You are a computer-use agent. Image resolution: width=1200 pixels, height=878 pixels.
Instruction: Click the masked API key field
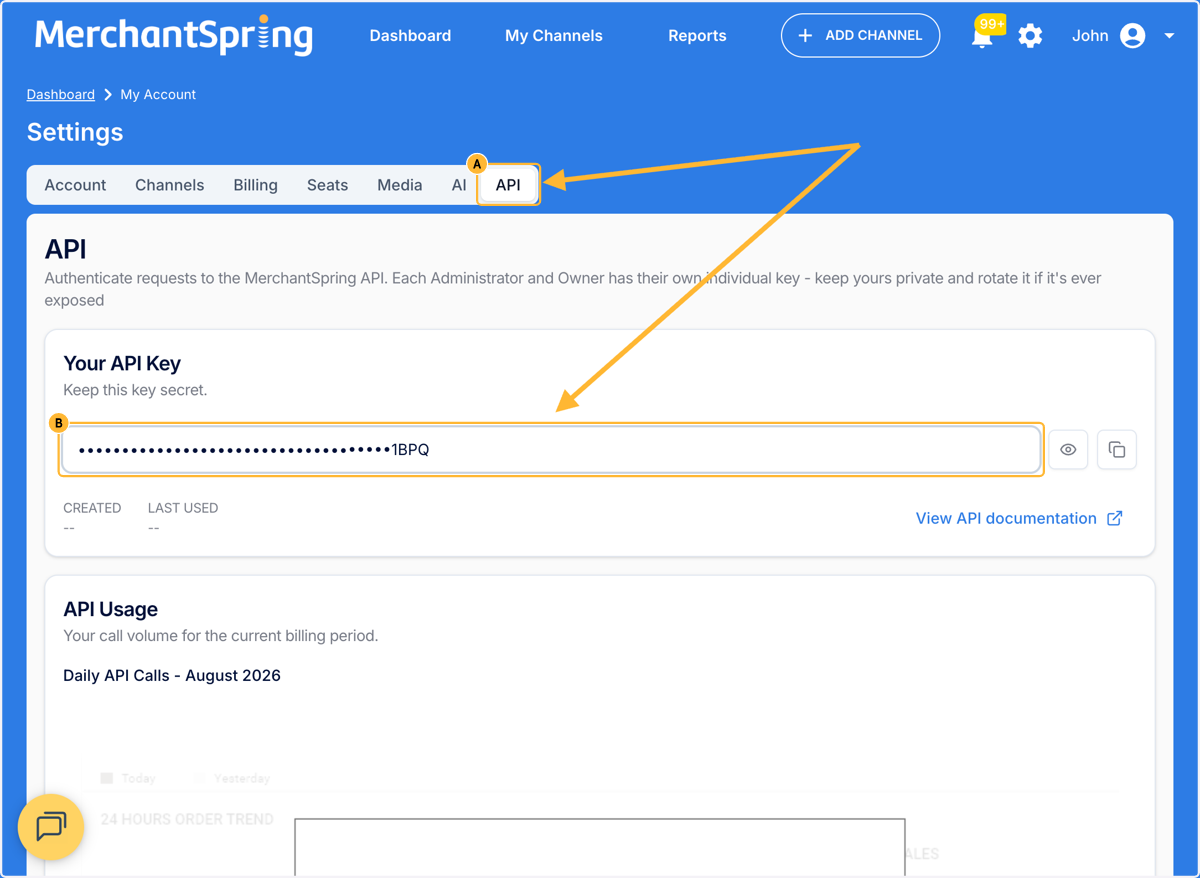[551, 450]
